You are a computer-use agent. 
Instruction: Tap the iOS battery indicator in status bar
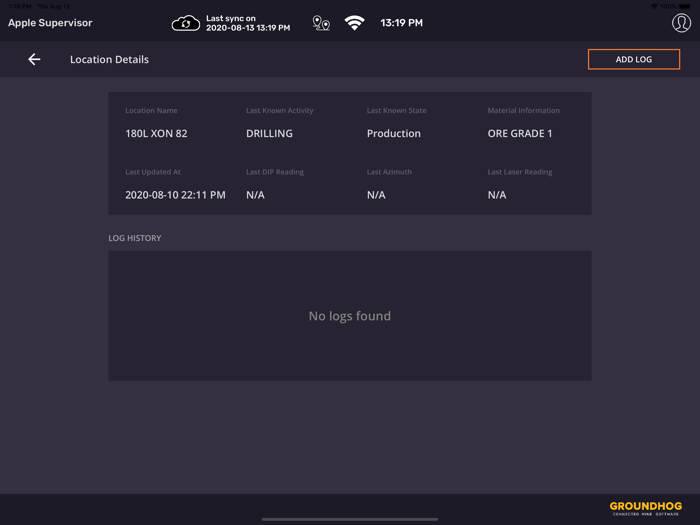(x=684, y=6)
